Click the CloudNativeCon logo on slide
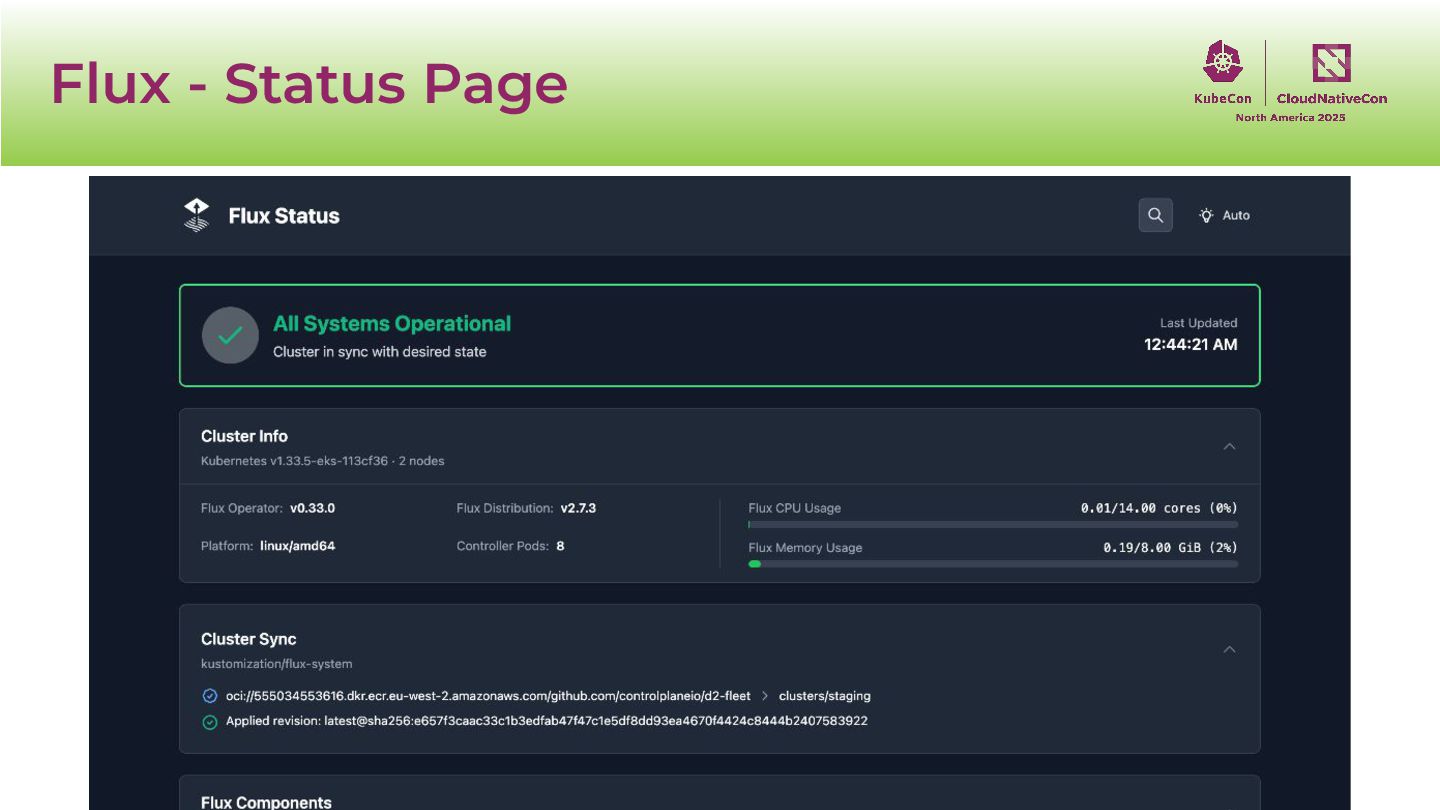Viewport: 1440px width, 810px height. point(1332,74)
